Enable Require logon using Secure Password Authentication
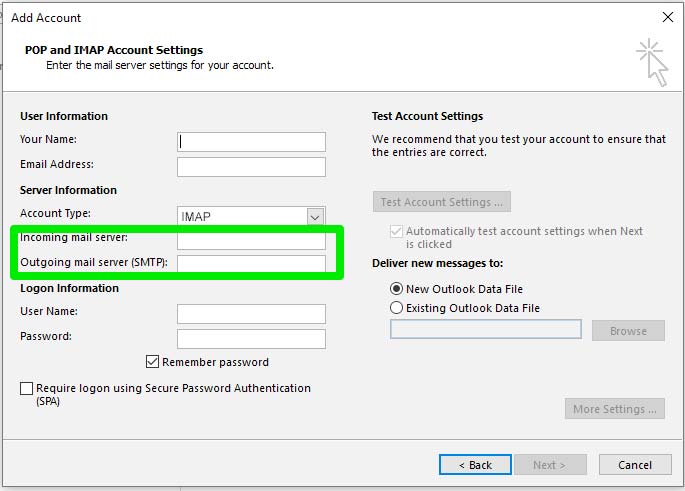The height and width of the screenshot is (491, 685). tap(27, 388)
